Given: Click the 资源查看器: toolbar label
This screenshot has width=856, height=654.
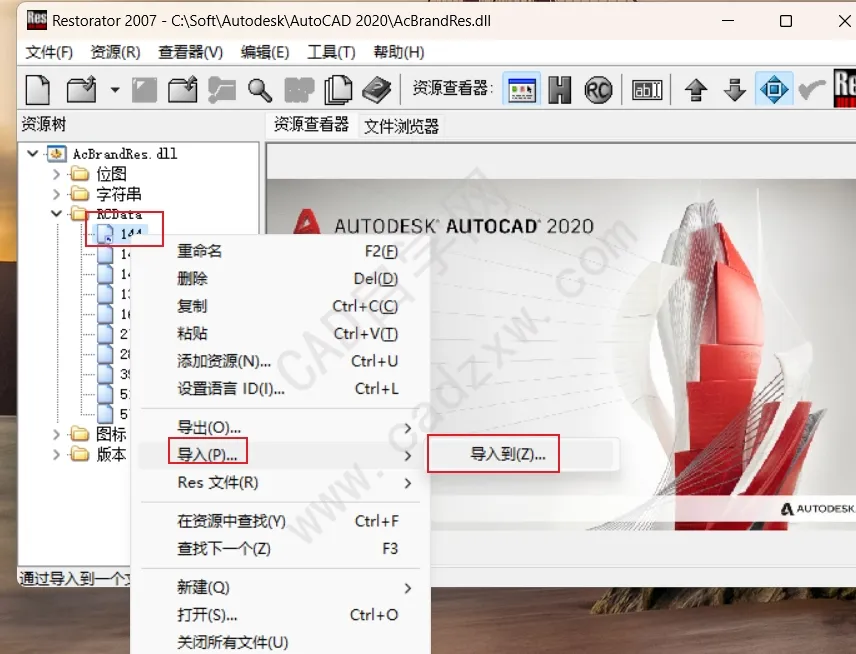Looking at the screenshot, I should coord(453,88).
